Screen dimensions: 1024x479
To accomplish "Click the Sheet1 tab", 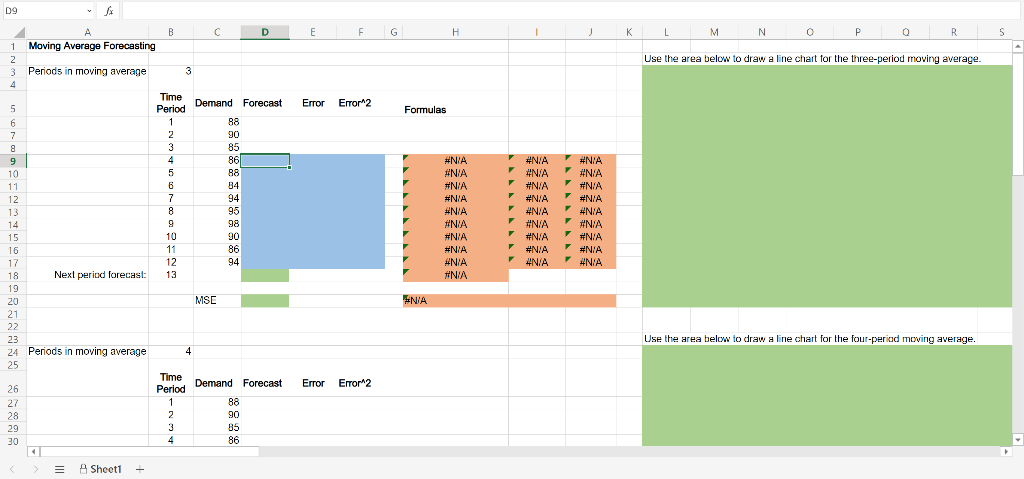I will [x=101, y=469].
